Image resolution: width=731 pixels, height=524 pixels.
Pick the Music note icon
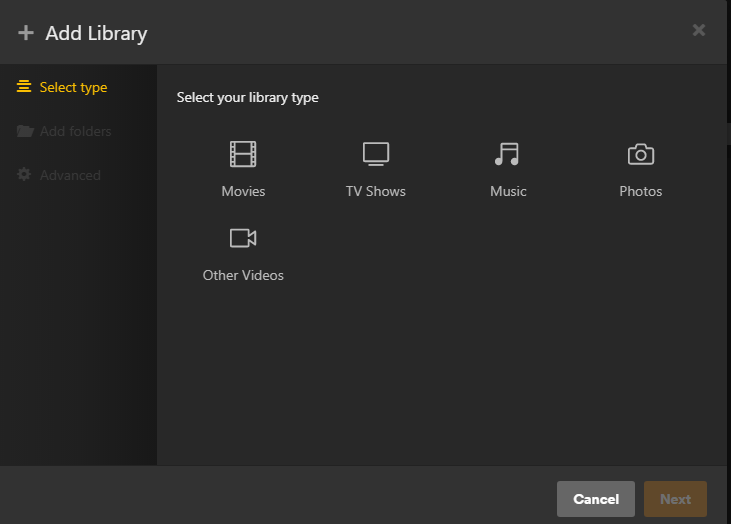point(507,154)
